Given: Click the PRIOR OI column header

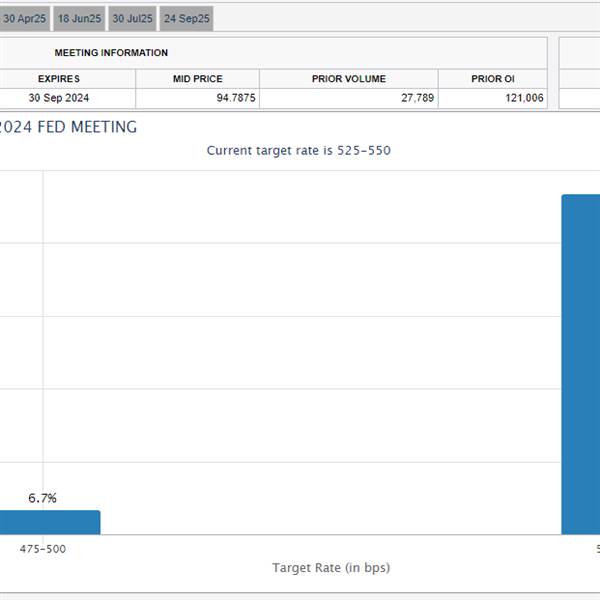Looking at the screenshot, I should (493, 79).
